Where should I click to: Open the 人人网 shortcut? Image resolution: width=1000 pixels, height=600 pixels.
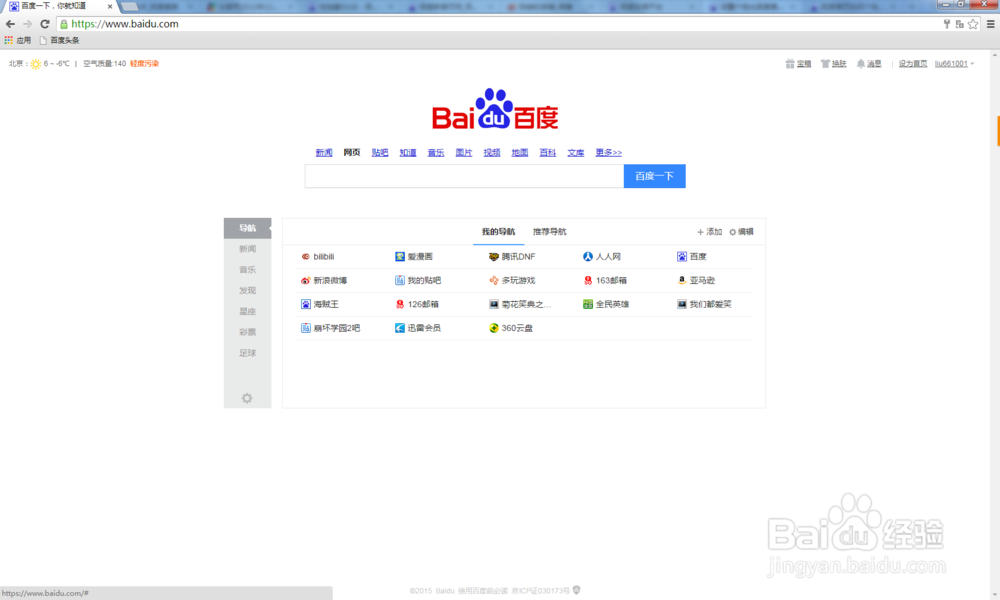coord(601,256)
